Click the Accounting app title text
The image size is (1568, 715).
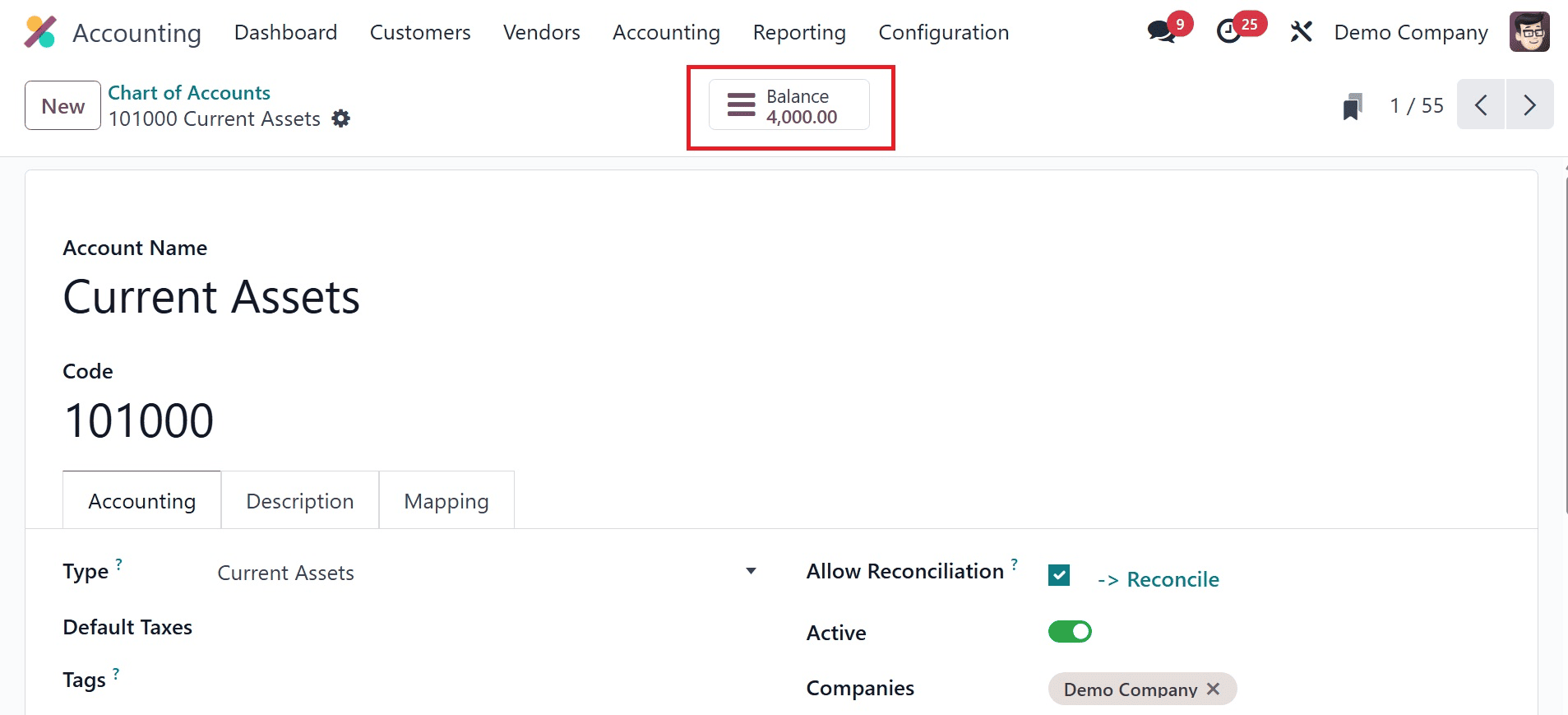click(x=137, y=32)
